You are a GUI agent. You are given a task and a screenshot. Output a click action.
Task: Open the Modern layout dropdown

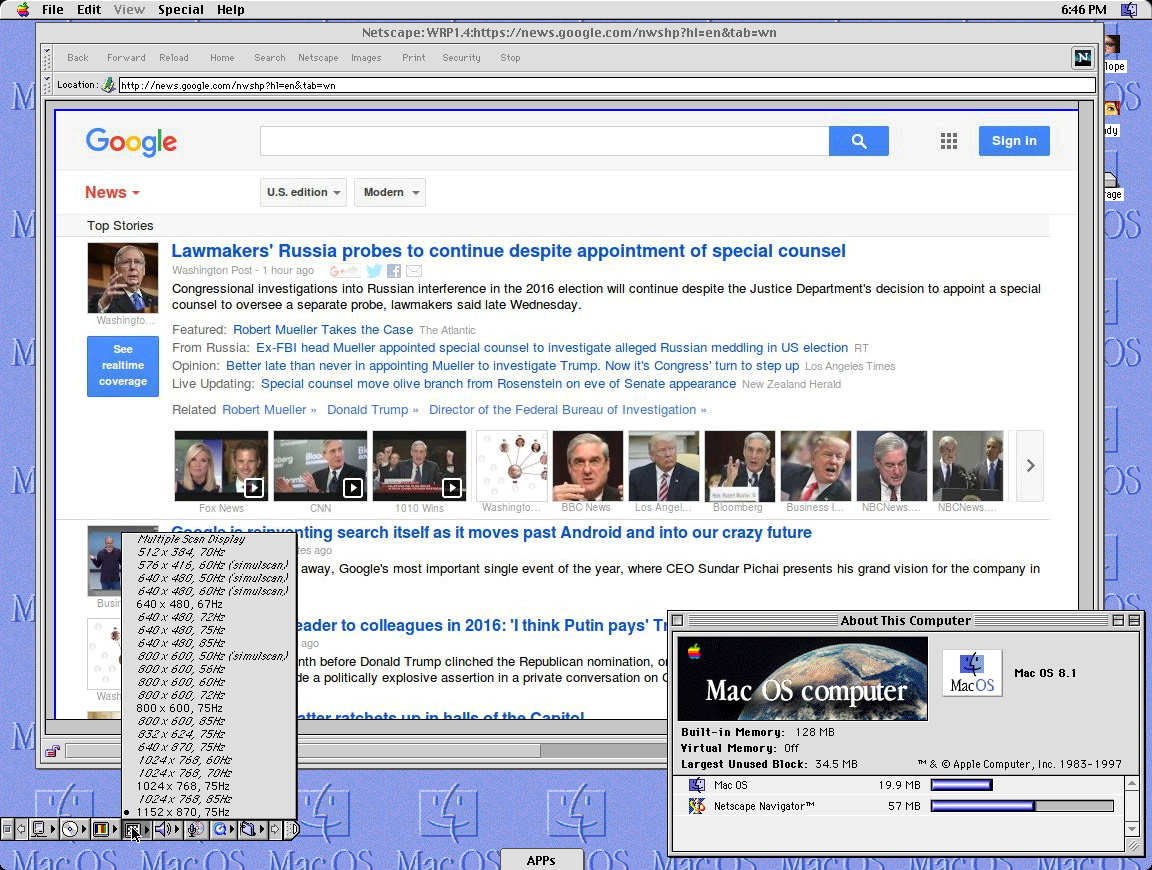coord(389,193)
